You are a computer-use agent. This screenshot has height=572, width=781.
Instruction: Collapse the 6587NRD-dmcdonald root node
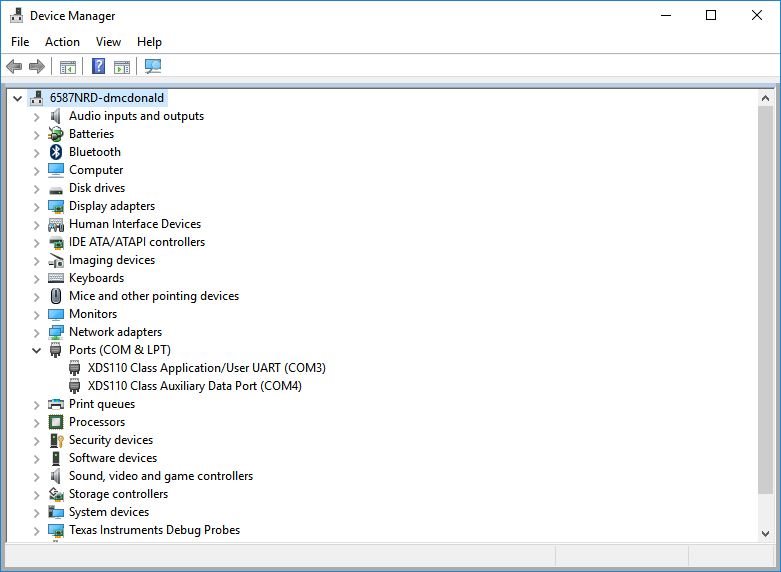(17, 98)
